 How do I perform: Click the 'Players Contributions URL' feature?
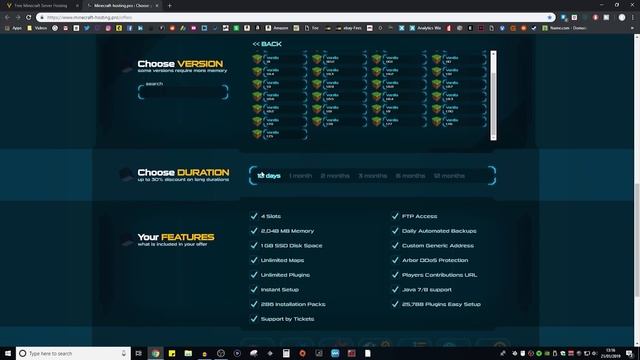point(439,275)
